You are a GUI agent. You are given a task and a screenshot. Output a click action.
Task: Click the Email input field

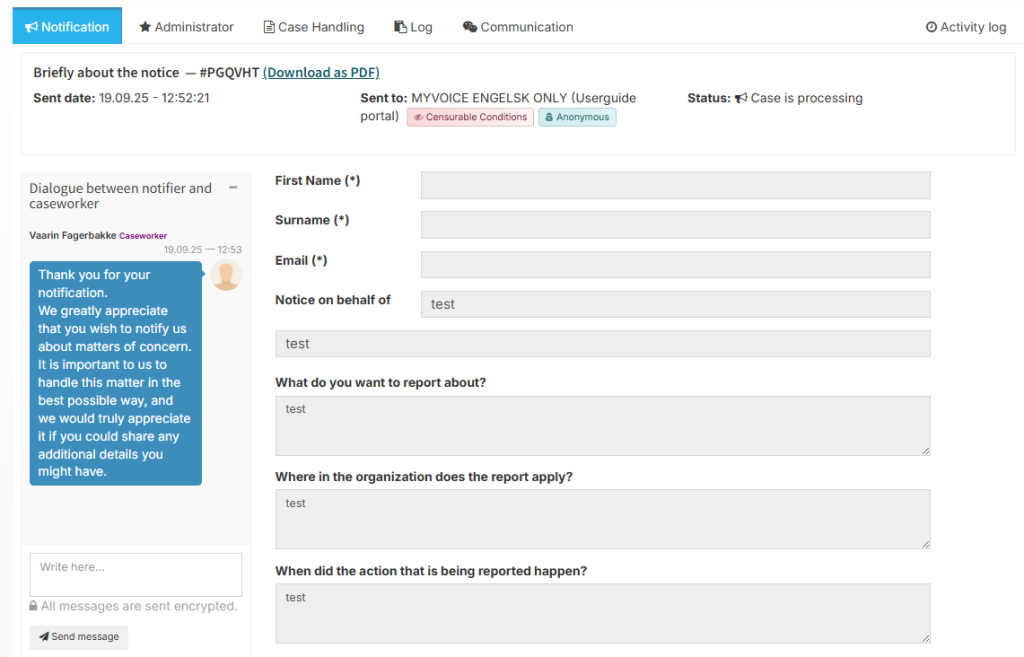(675, 264)
